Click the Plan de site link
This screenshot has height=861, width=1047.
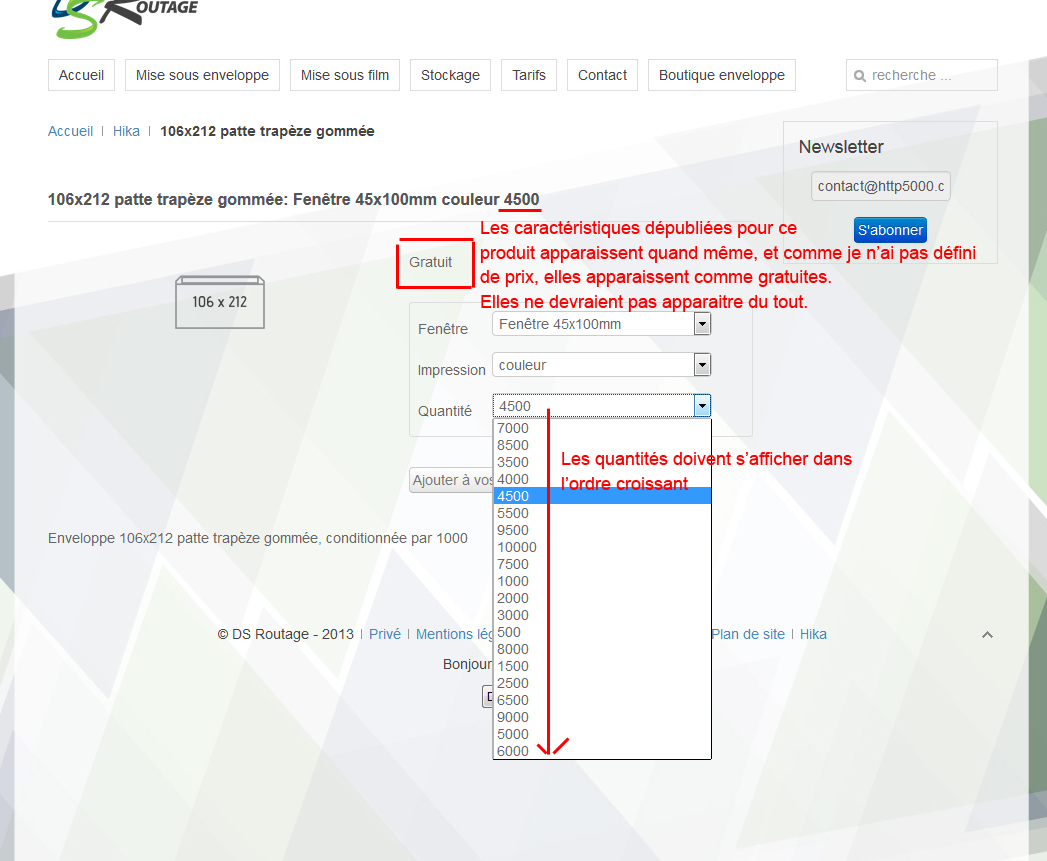(x=748, y=635)
